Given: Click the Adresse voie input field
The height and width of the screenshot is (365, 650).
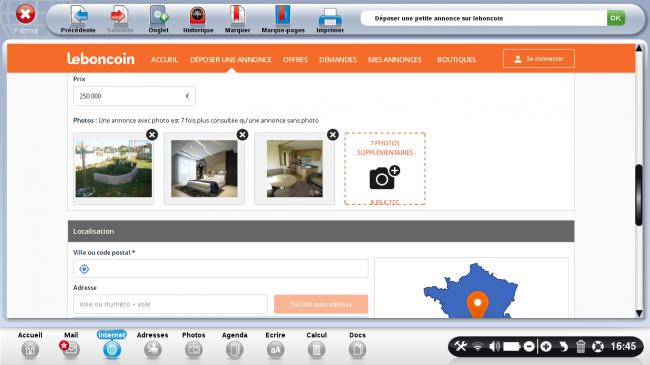Looking at the screenshot, I should pos(170,304).
